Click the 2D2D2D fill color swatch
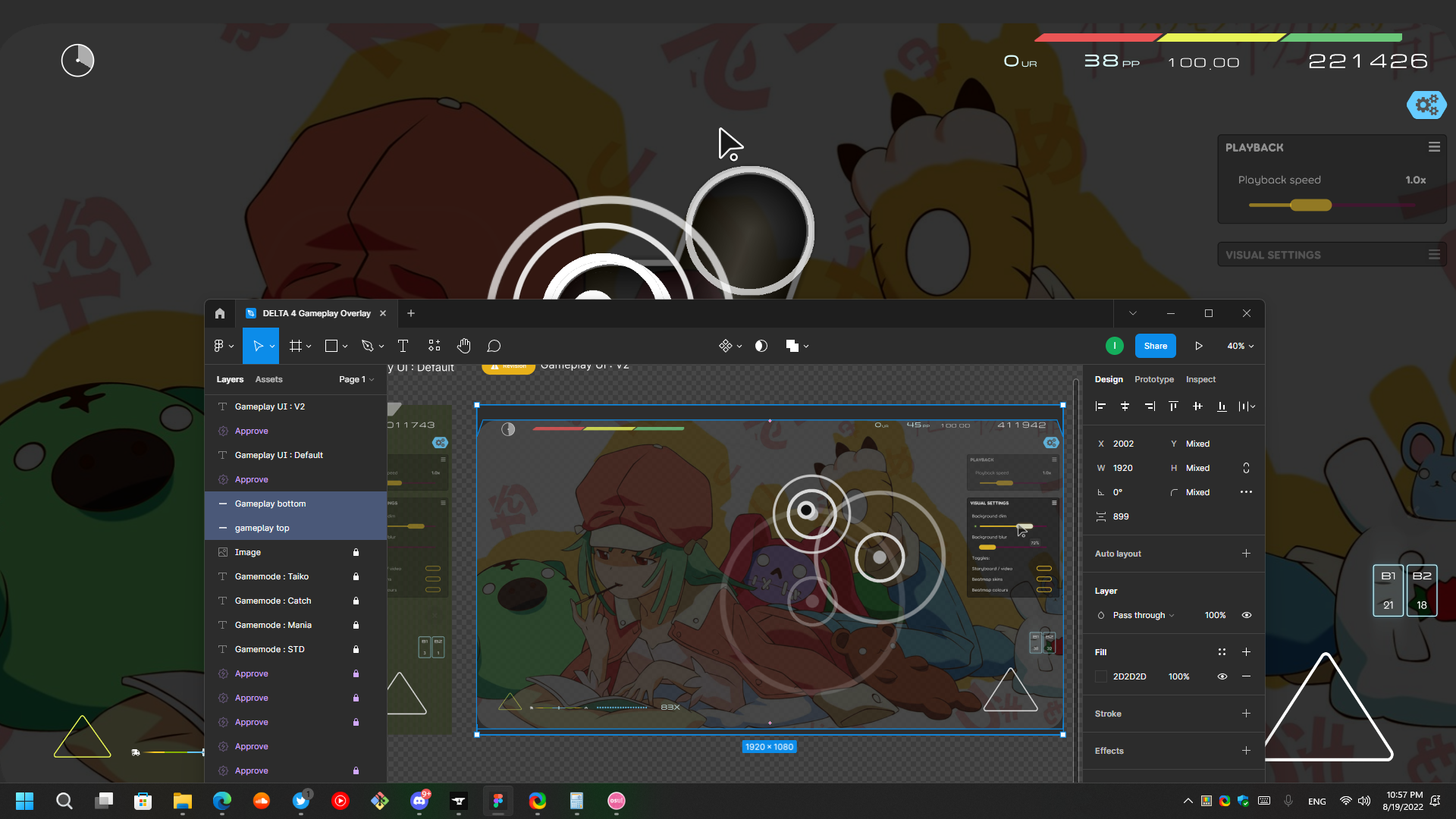The width and height of the screenshot is (1456, 819). [1101, 676]
